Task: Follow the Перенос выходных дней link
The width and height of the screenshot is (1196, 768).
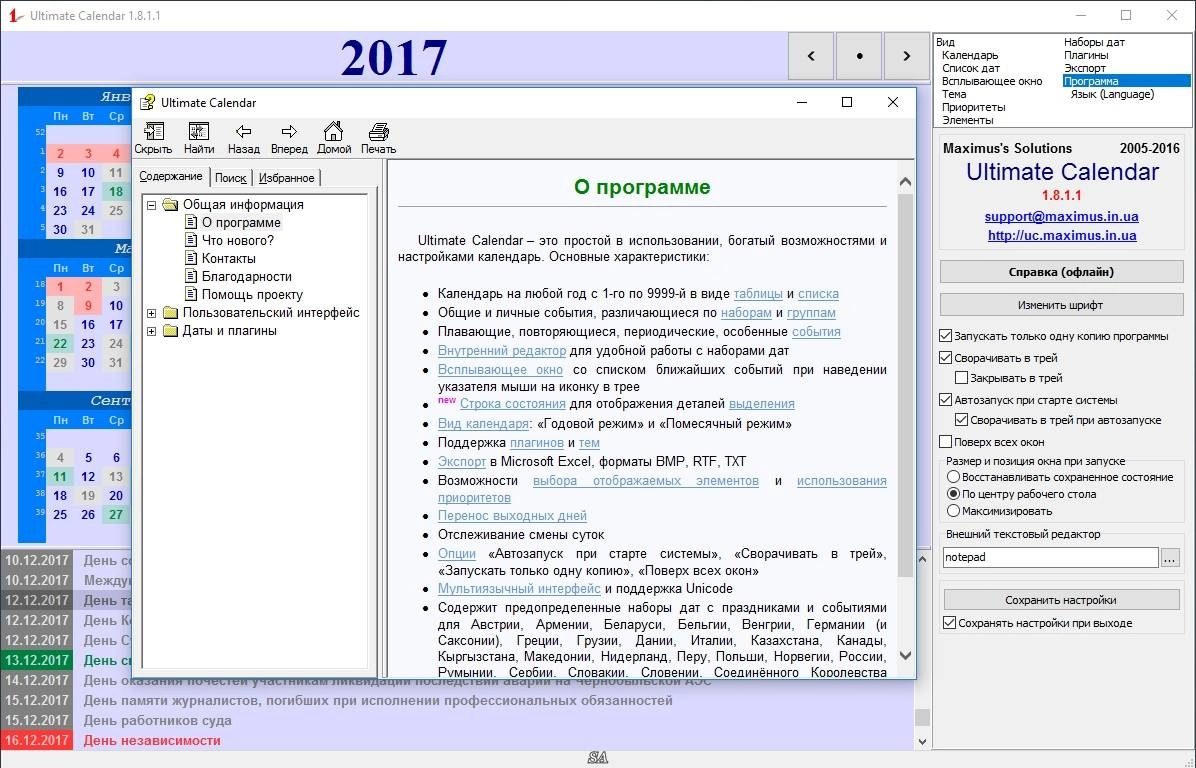Action: (x=512, y=516)
